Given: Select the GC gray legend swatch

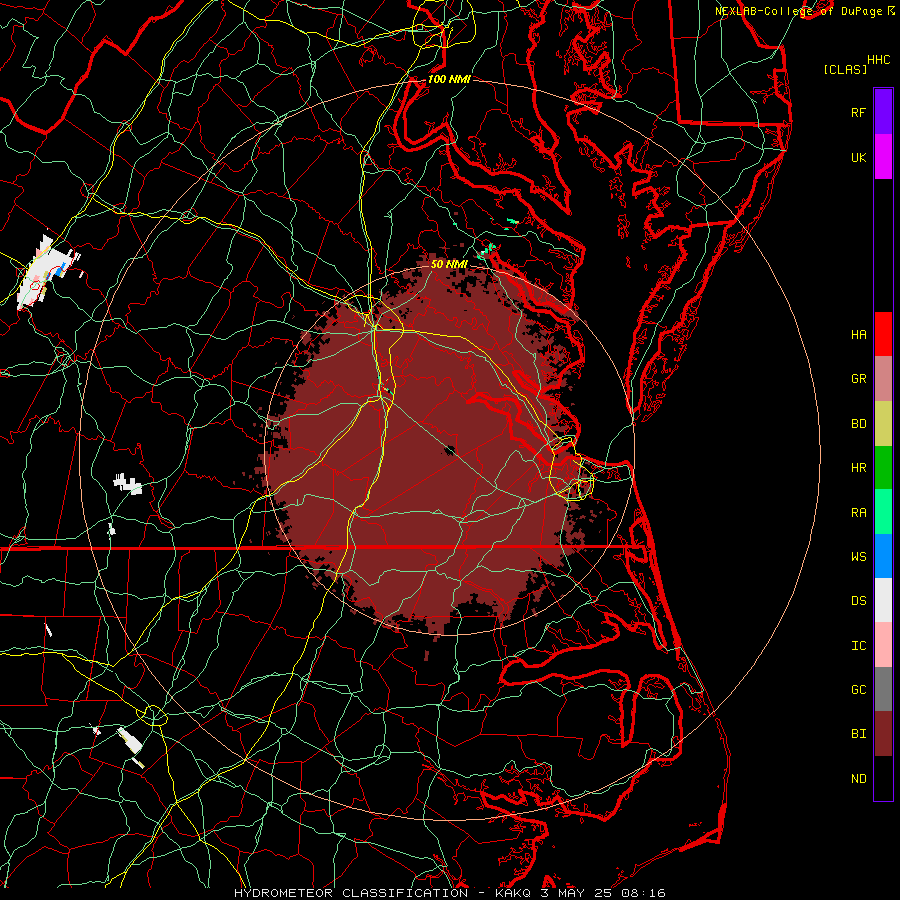Looking at the screenshot, I should point(883,689).
